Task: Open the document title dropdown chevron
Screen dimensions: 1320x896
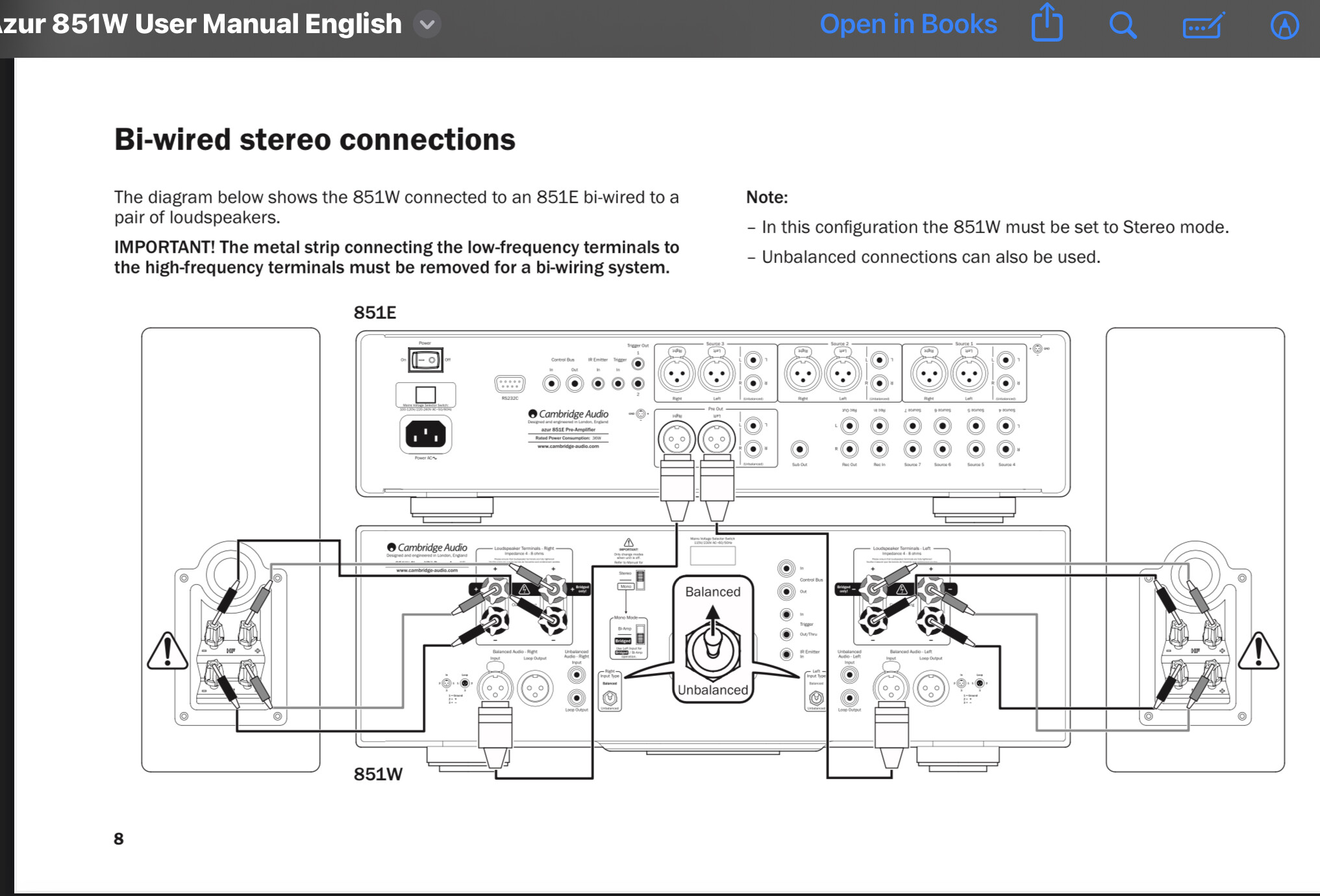Action: point(427,25)
